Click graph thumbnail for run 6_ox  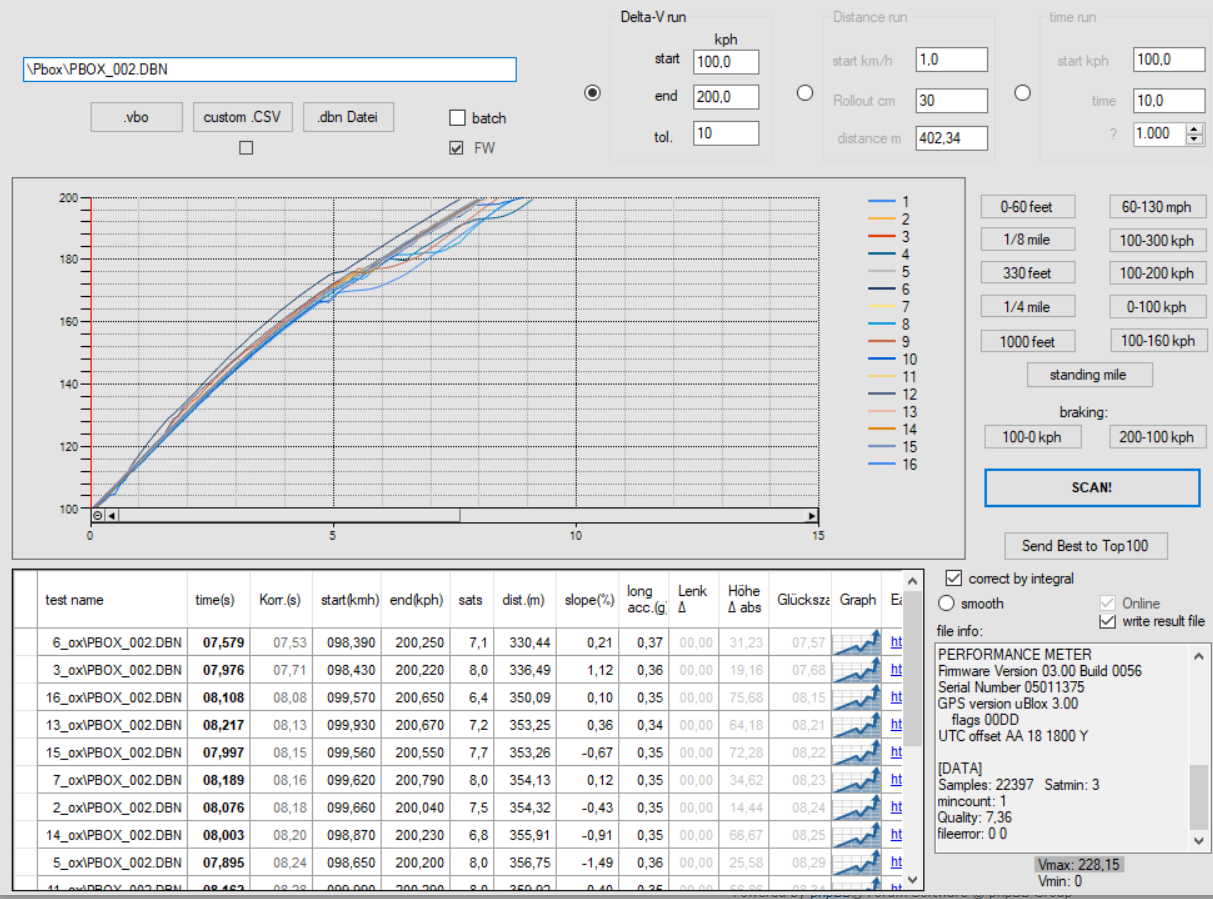(855, 642)
